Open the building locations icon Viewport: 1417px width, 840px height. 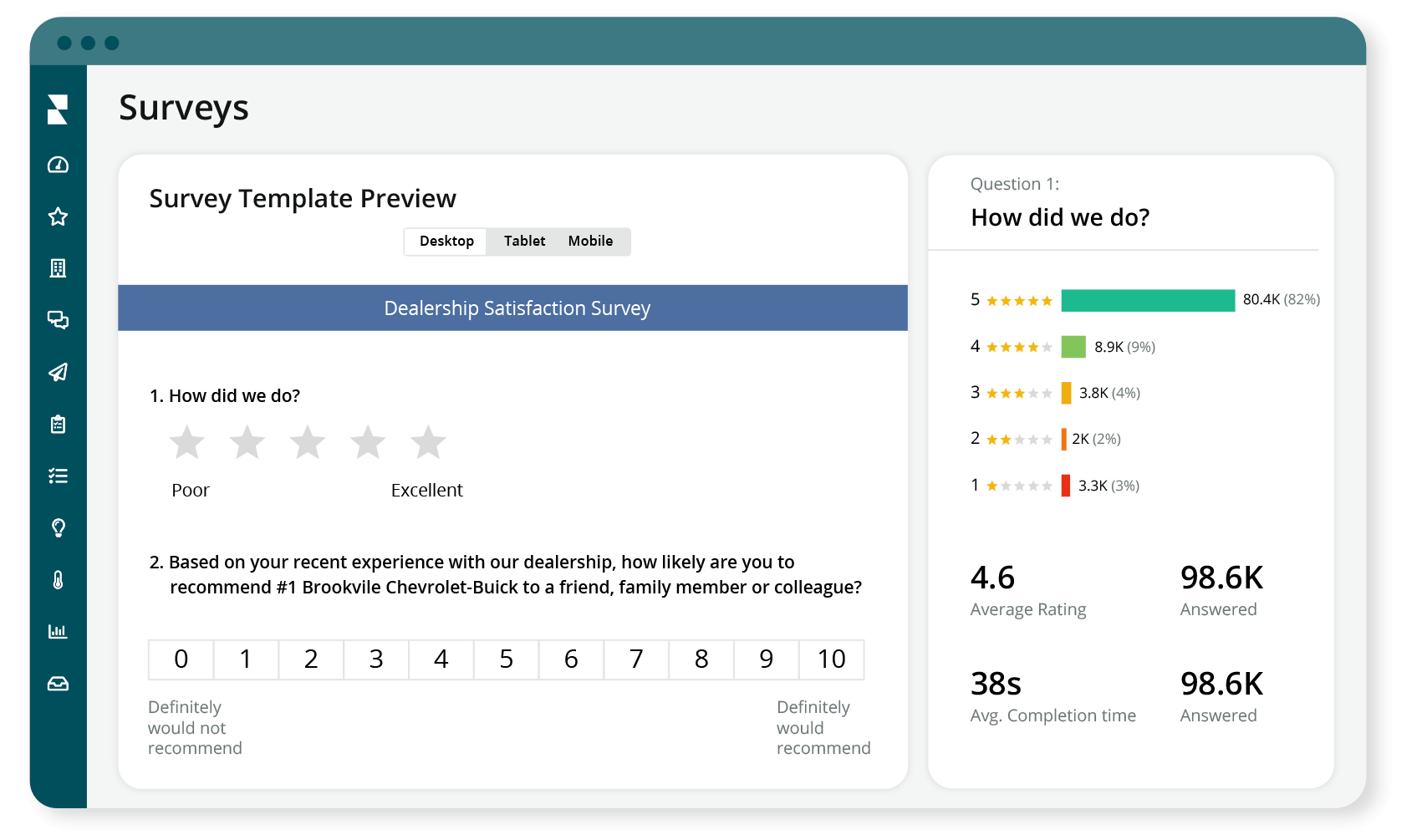(58, 268)
